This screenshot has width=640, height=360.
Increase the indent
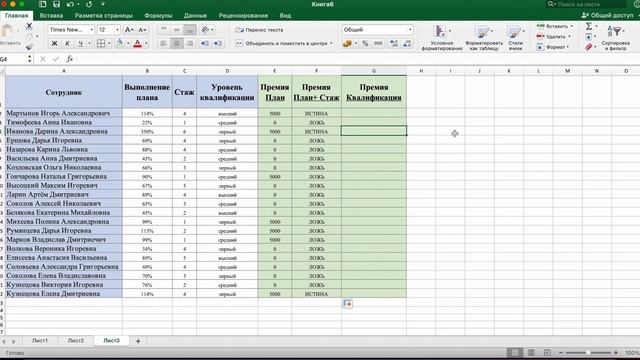pos(218,43)
